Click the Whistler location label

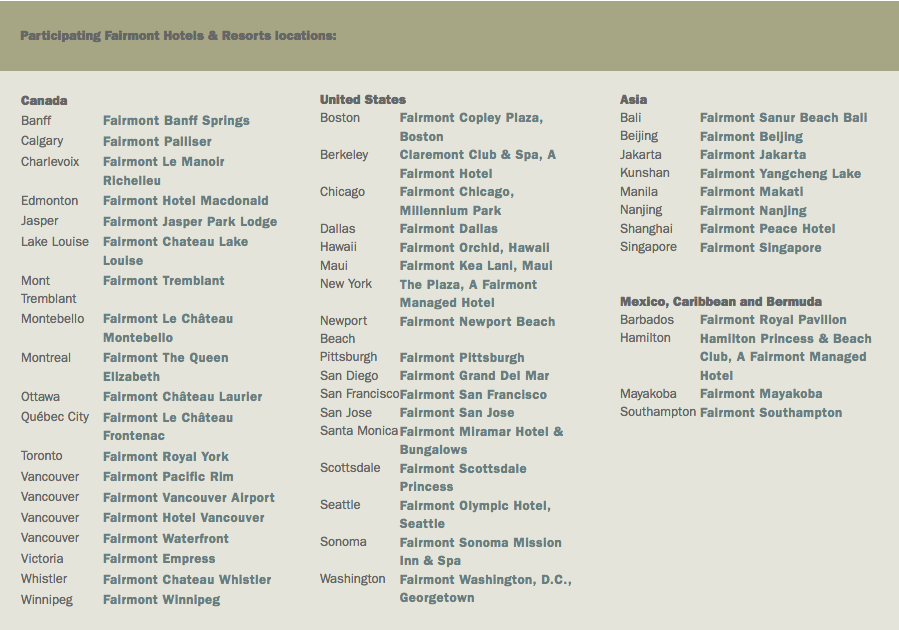click(44, 579)
